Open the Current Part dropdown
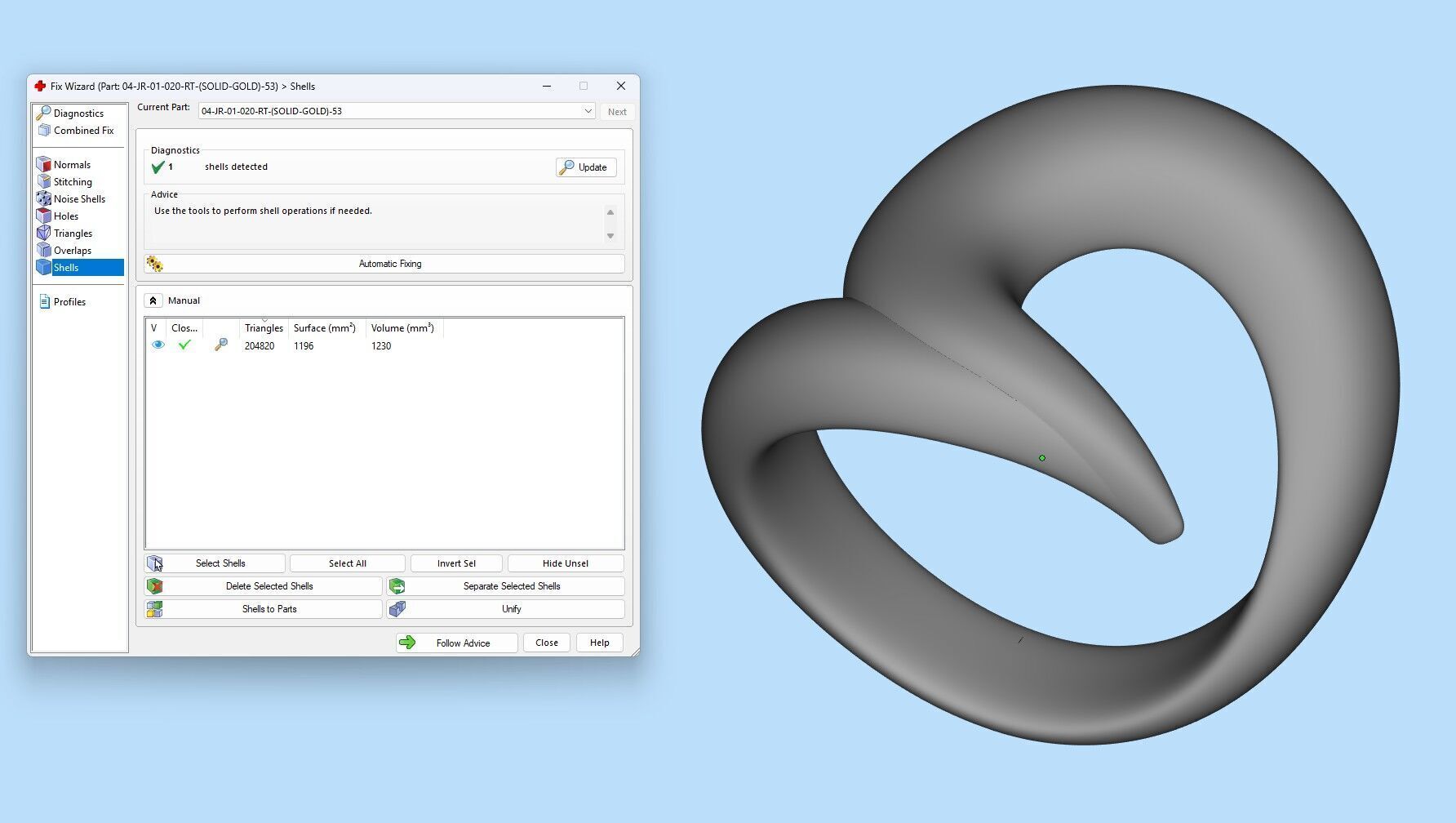Image resolution: width=1456 pixels, height=823 pixels. [397, 111]
